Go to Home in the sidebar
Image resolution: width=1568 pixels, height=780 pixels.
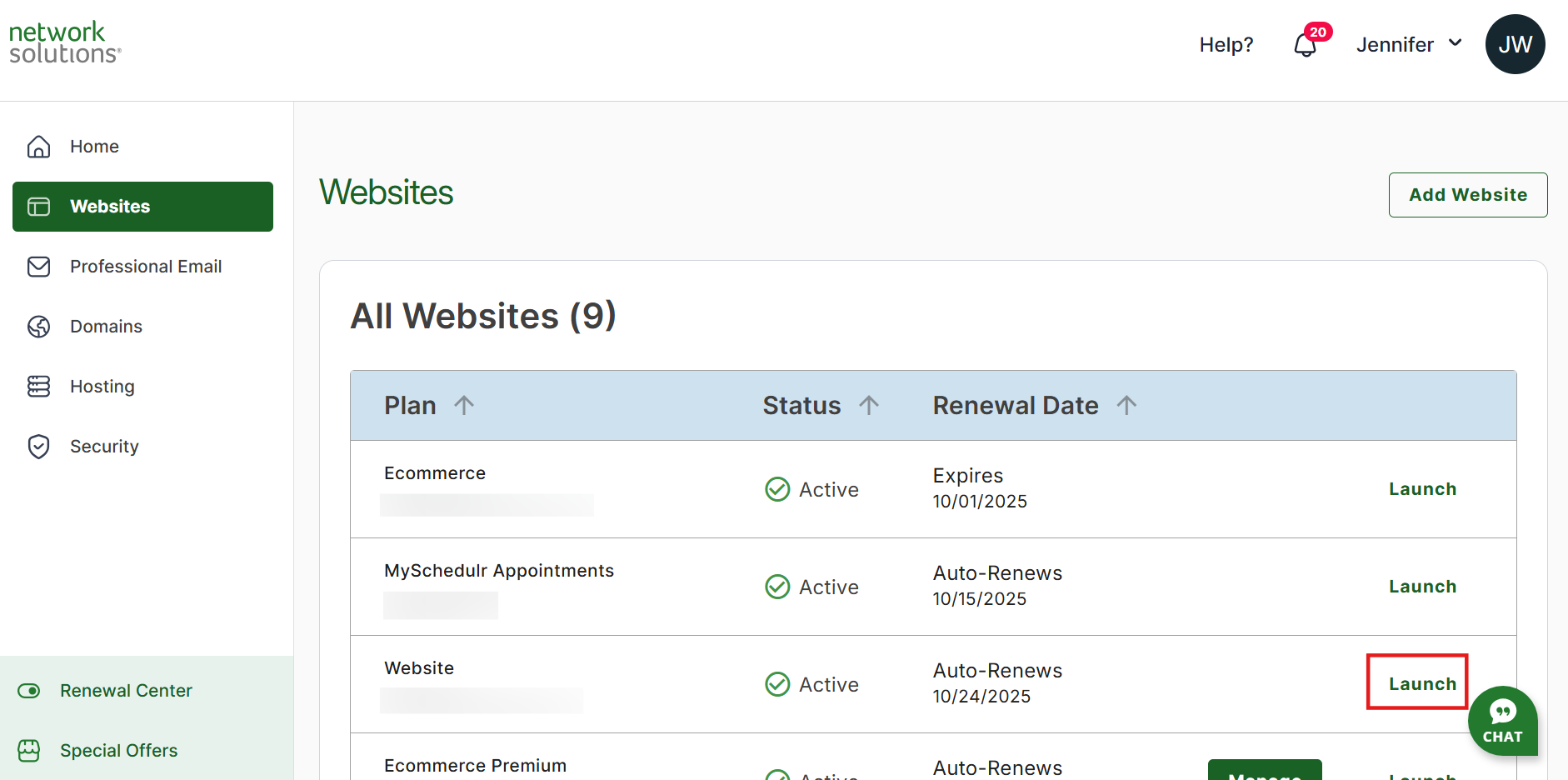[142, 147]
